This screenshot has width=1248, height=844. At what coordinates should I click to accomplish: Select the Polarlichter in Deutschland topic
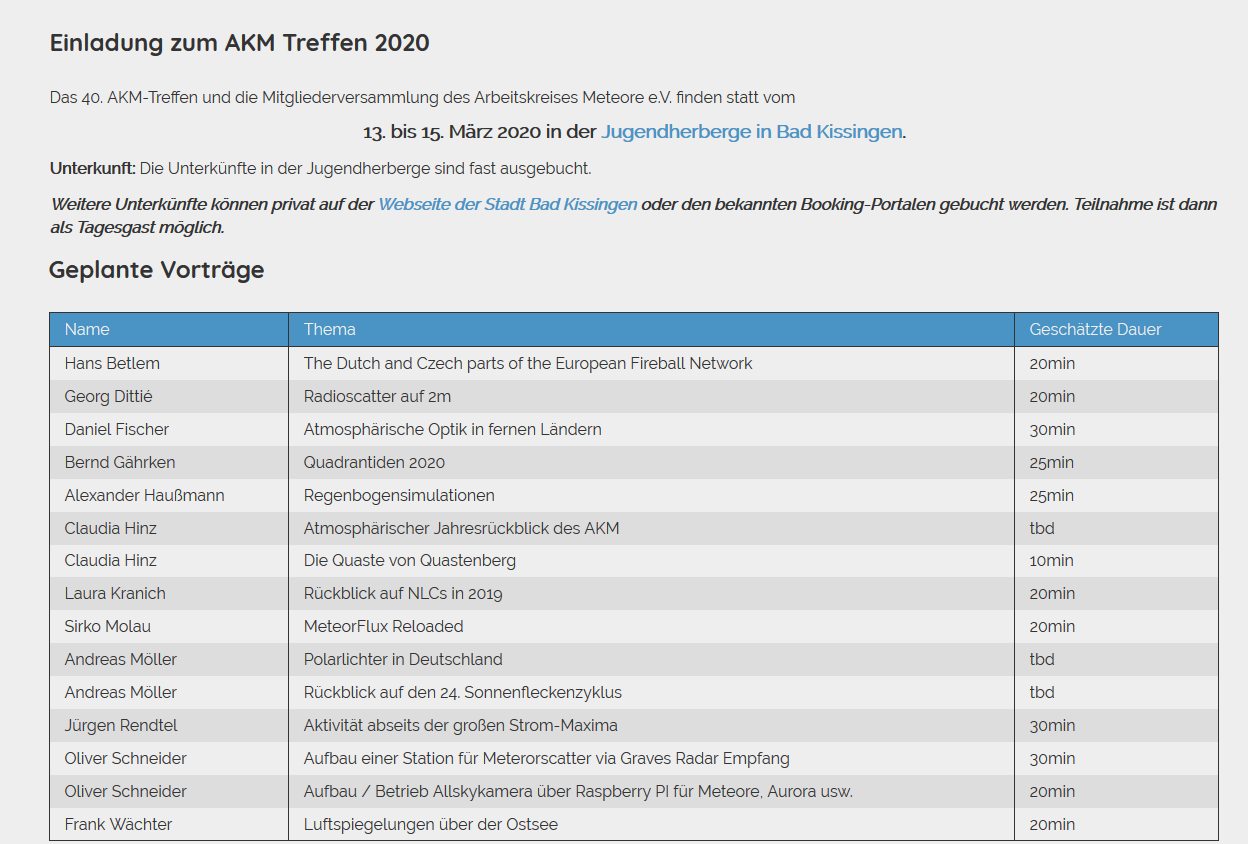tap(403, 659)
